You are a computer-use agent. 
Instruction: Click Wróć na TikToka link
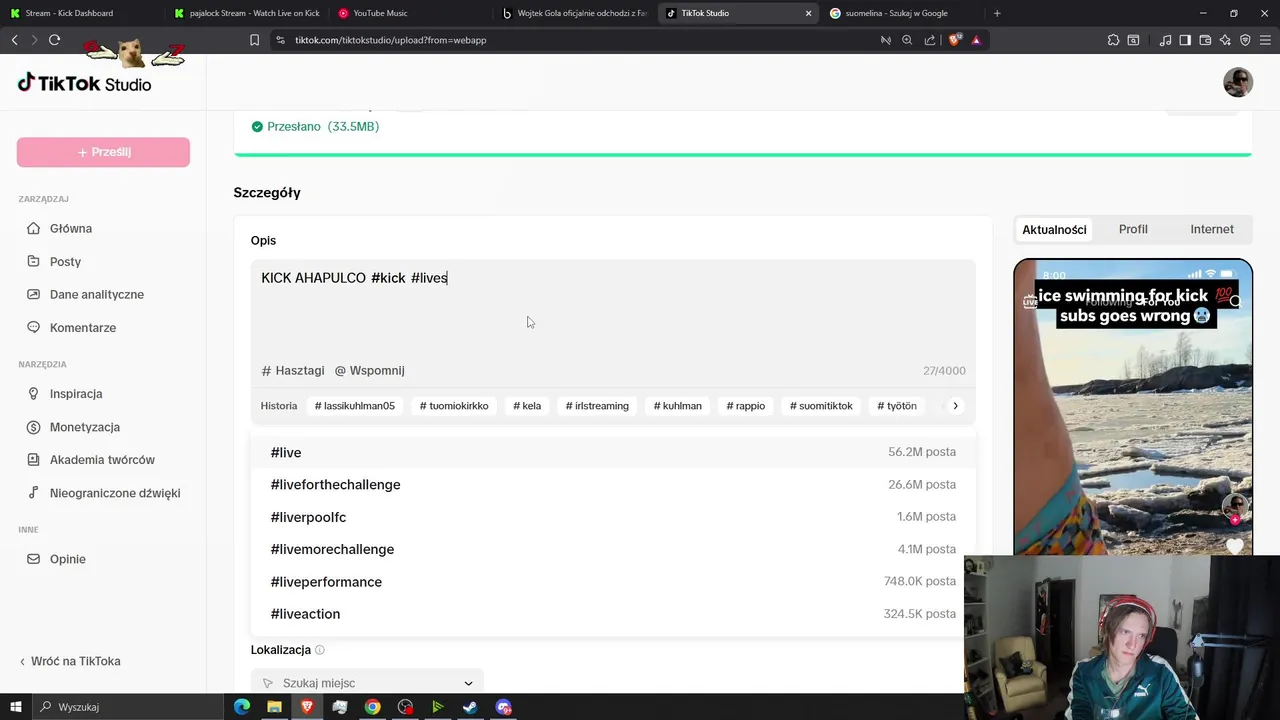(70, 661)
